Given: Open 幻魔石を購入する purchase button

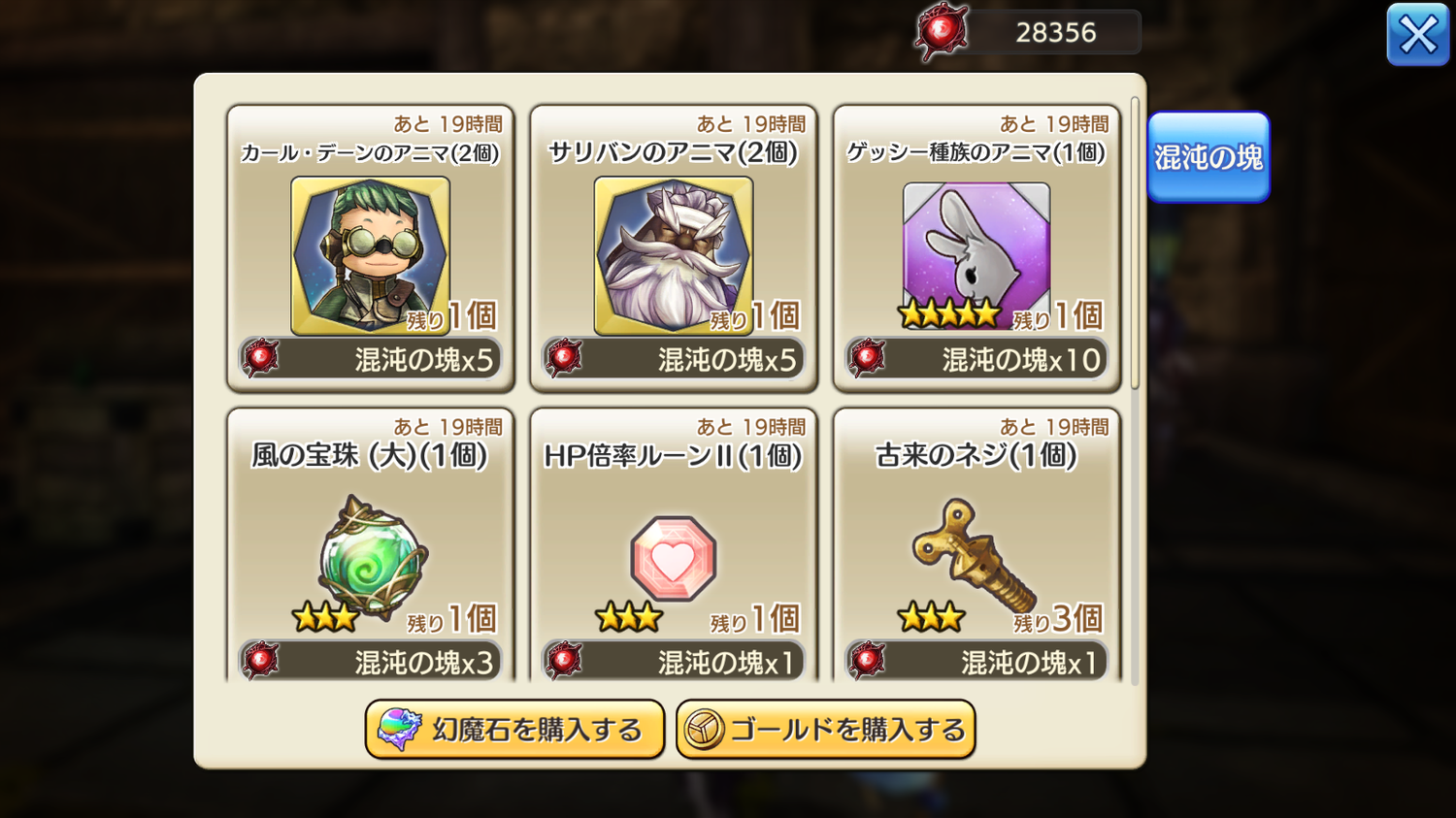Looking at the screenshot, I should click(x=514, y=730).
